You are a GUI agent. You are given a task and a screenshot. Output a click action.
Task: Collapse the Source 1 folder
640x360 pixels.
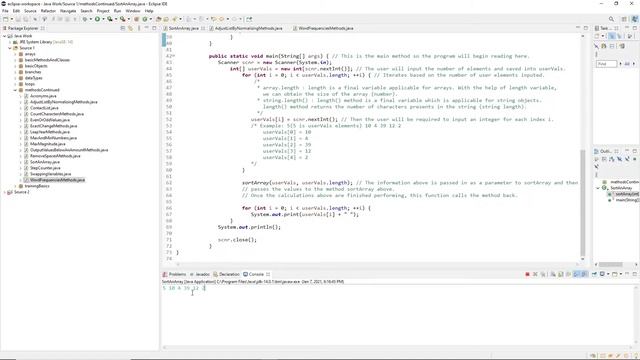point(10,48)
